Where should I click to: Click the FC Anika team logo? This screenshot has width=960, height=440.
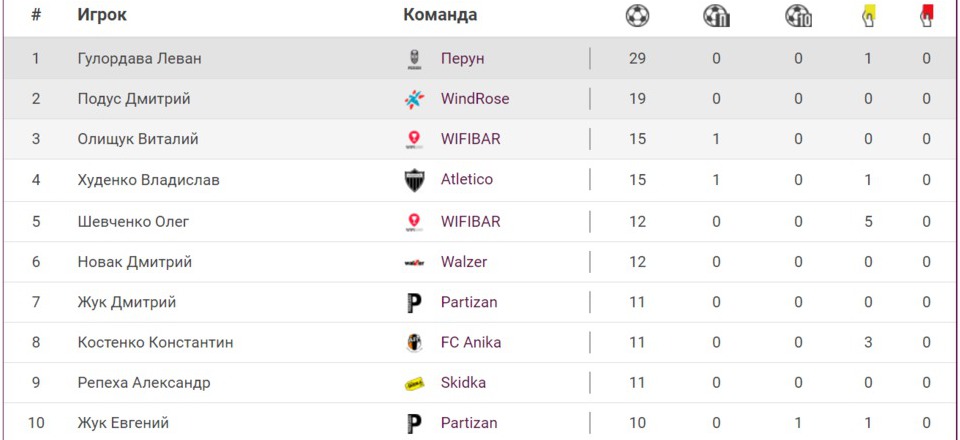pyautogui.click(x=414, y=342)
